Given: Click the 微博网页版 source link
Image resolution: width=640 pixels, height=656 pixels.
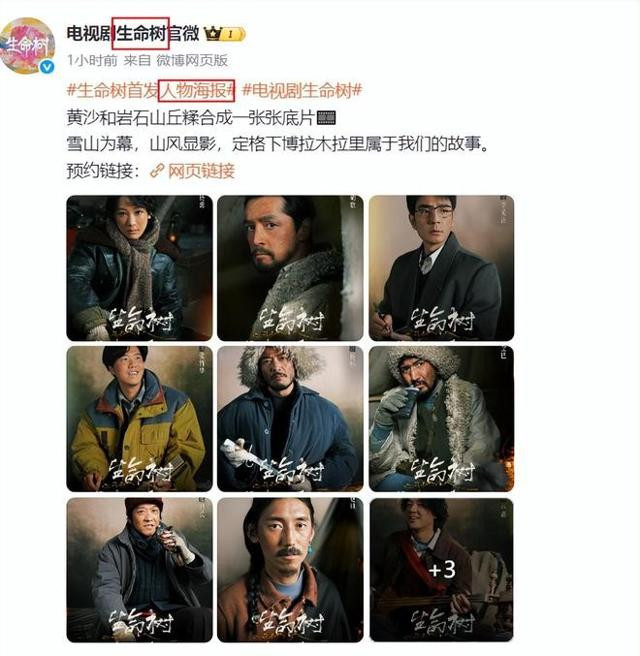Looking at the screenshot, I should pyautogui.click(x=192, y=61).
